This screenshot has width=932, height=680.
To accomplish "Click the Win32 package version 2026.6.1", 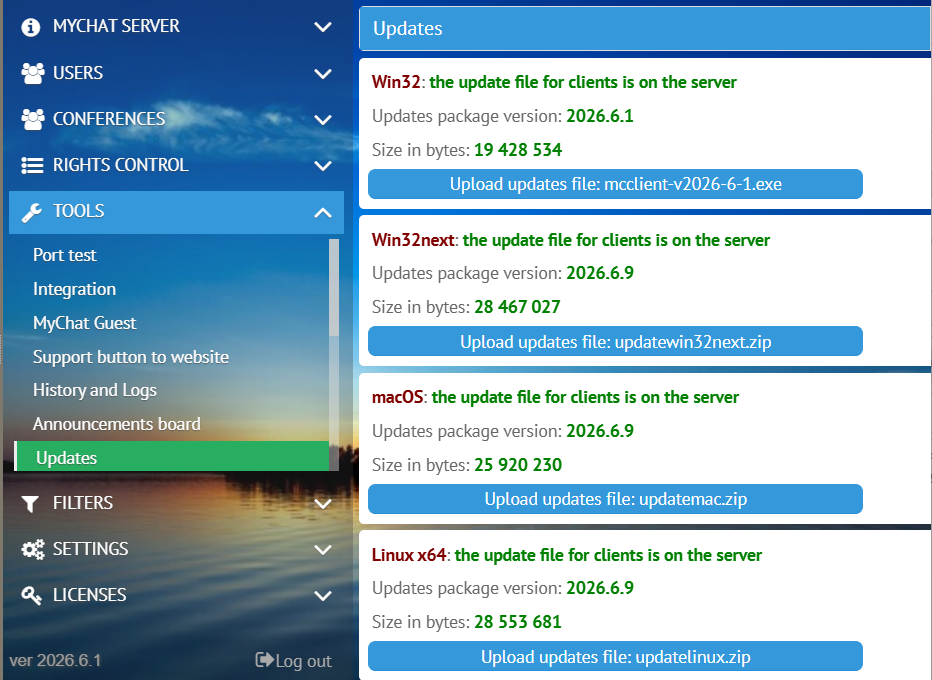I will coord(600,116).
